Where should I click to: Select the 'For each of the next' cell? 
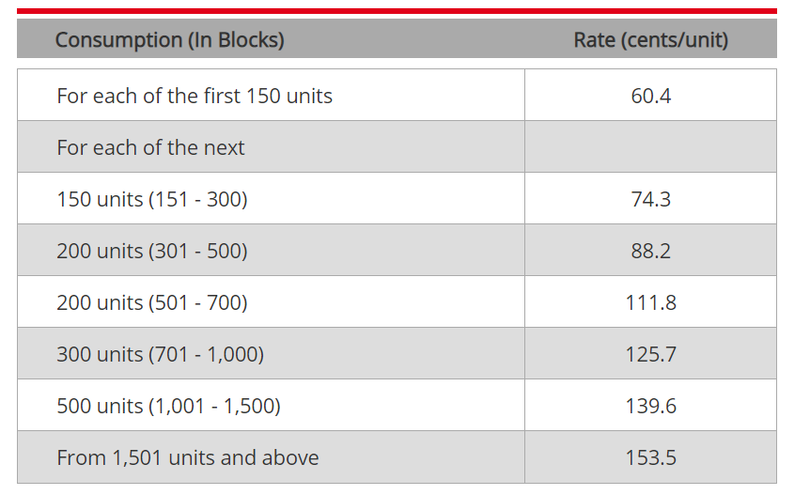(x=150, y=148)
